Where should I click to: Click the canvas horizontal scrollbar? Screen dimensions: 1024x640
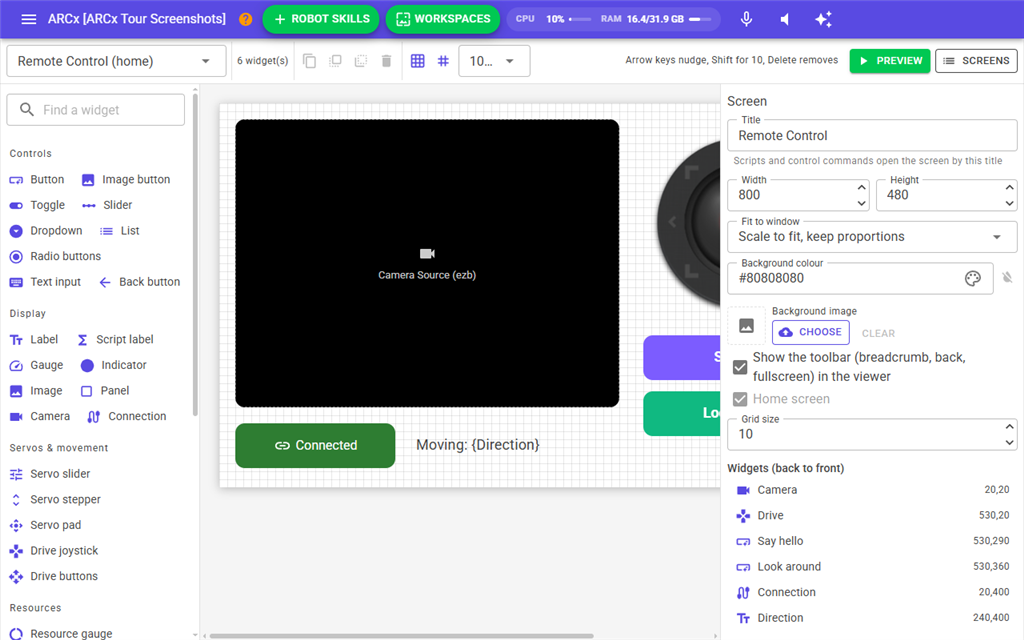point(401,635)
